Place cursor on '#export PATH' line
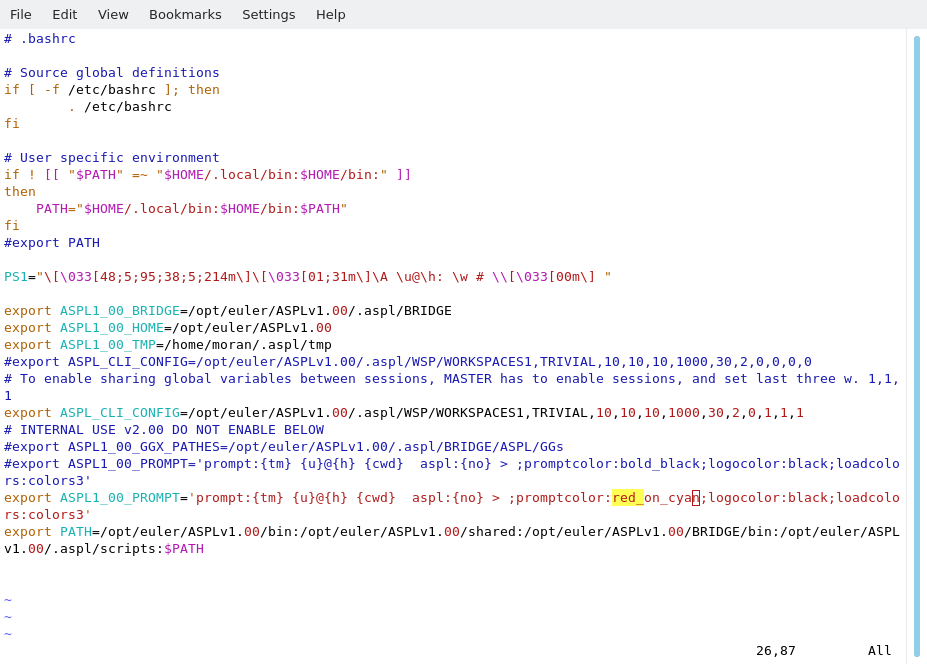The image size is (927, 664). click(52, 243)
